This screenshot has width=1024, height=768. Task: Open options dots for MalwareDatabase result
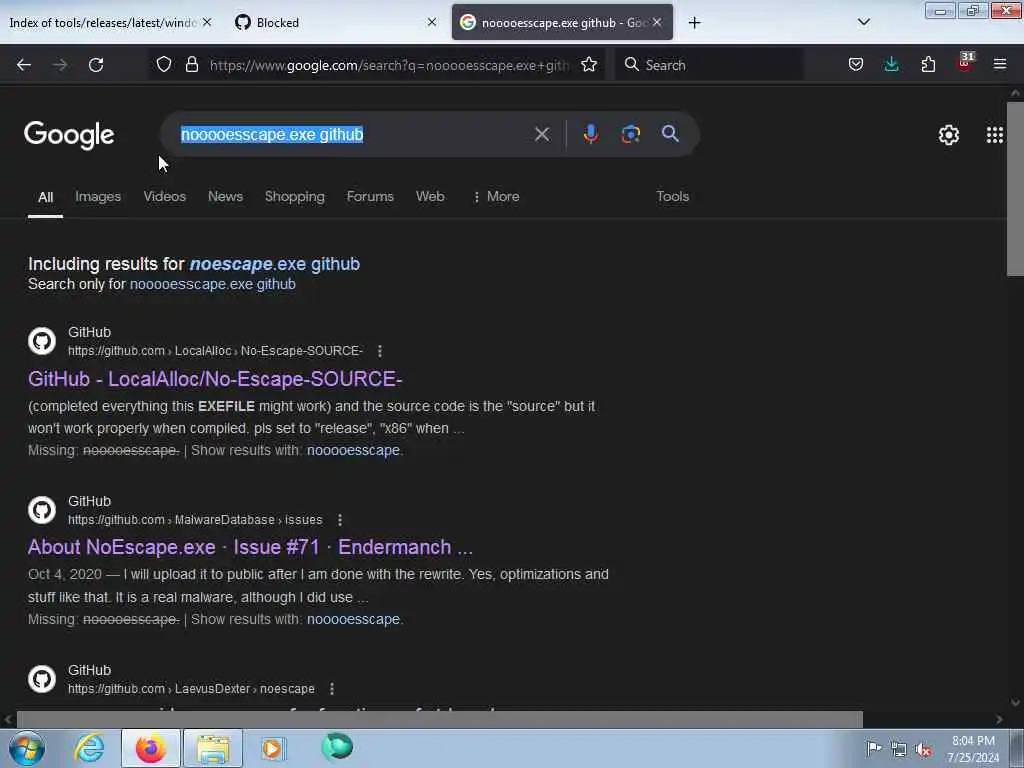tap(340, 520)
